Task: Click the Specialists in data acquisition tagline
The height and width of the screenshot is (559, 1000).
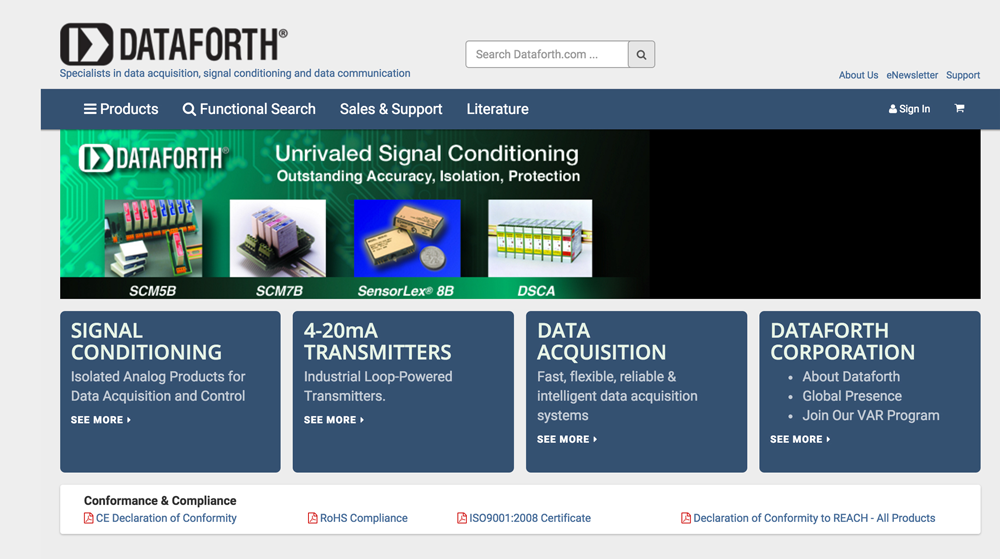Action: click(x=235, y=73)
